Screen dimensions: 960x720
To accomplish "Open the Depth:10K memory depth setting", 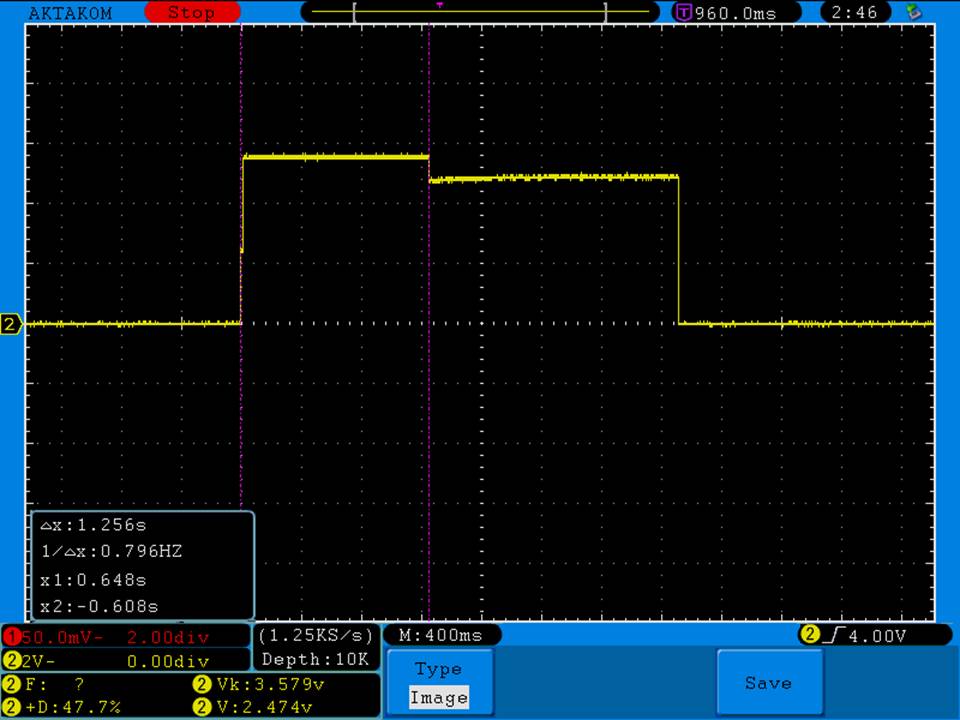I will click(x=316, y=659).
